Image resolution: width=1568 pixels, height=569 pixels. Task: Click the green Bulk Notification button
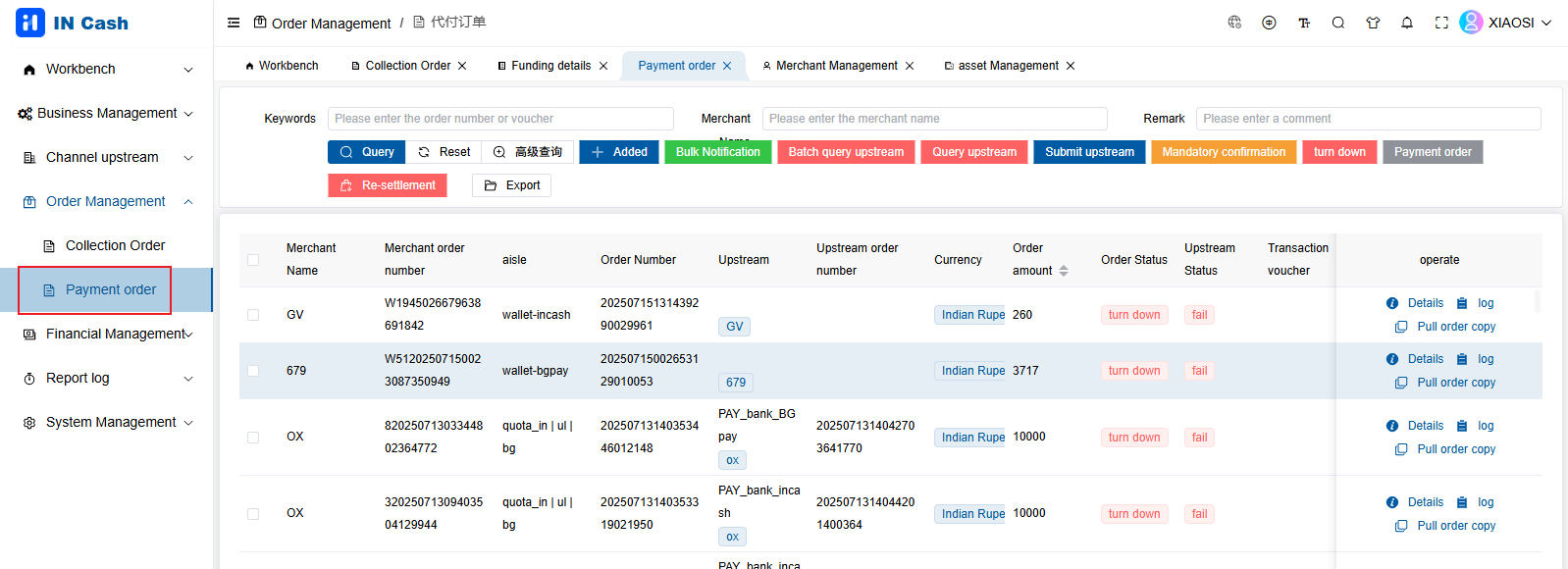(x=717, y=152)
